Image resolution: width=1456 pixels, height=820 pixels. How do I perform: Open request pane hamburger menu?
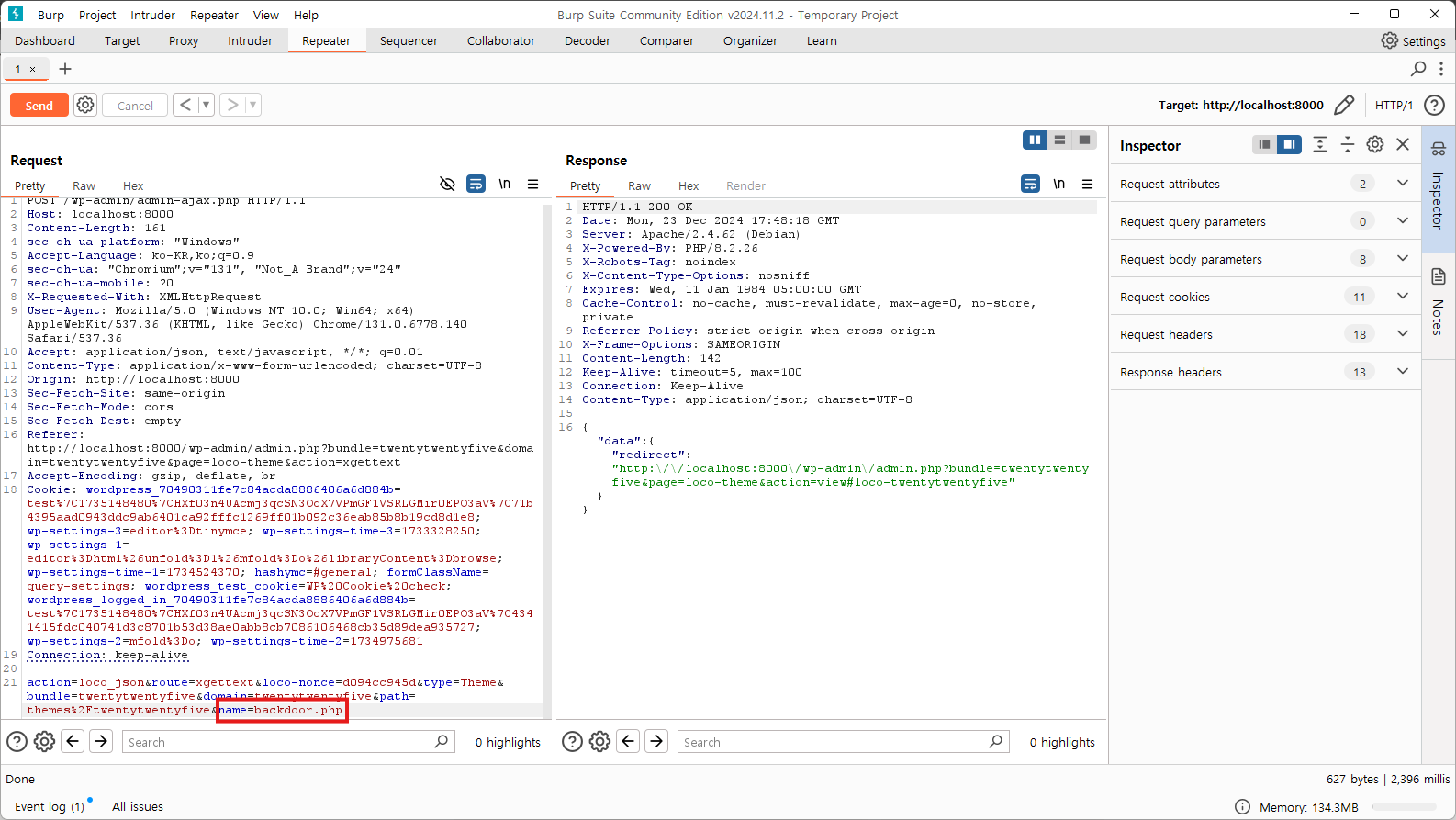point(532,184)
